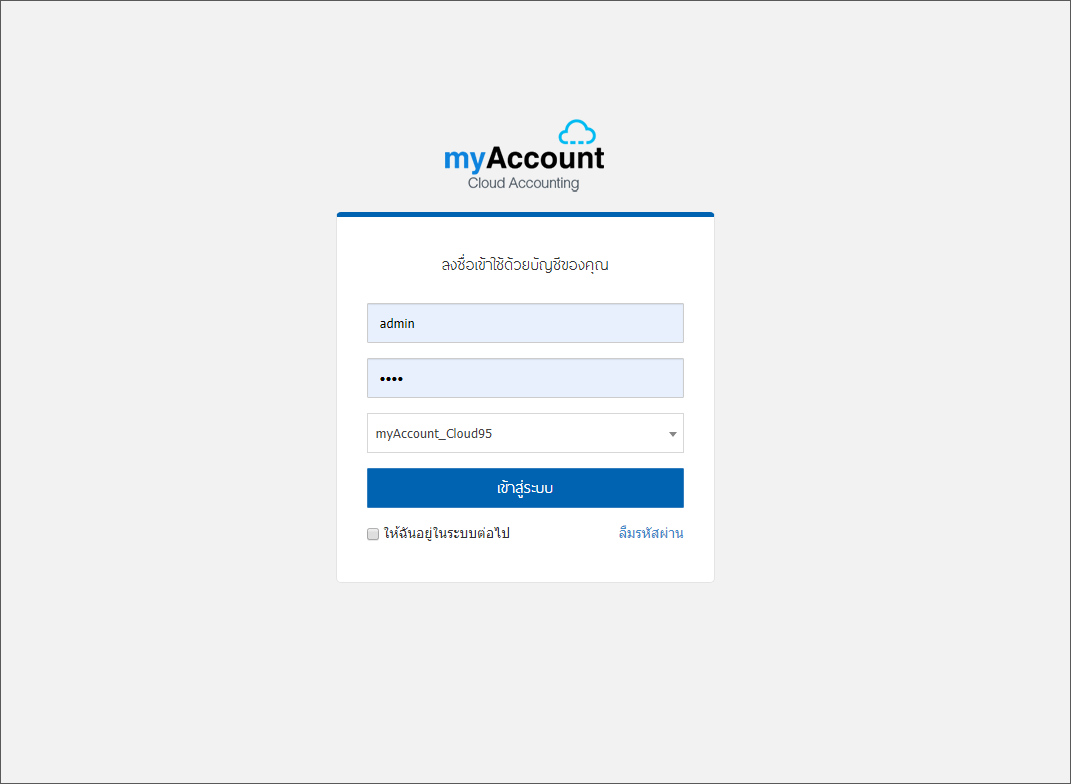Click the cloud icon in the logo

[x=577, y=132]
